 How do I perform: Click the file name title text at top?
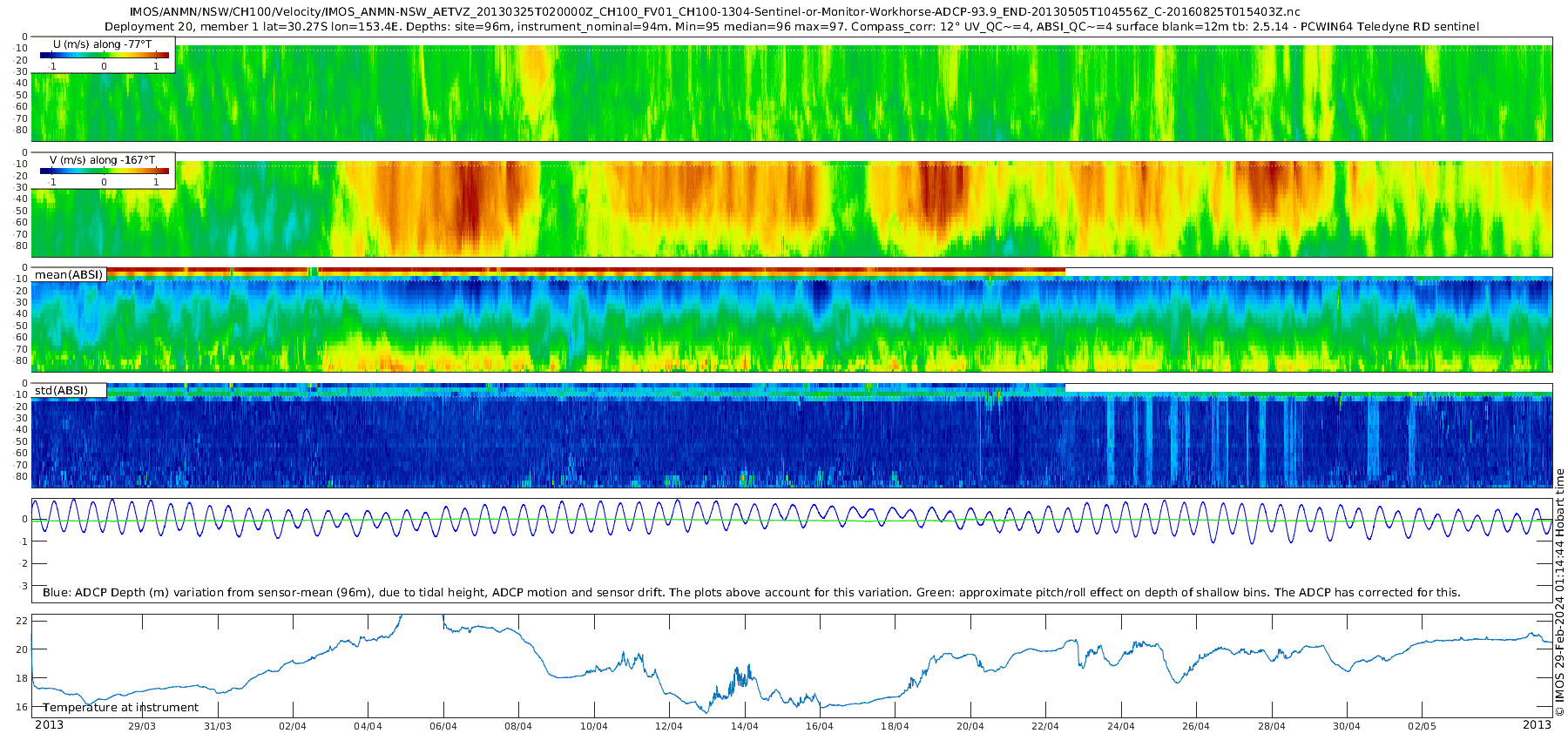(x=714, y=12)
